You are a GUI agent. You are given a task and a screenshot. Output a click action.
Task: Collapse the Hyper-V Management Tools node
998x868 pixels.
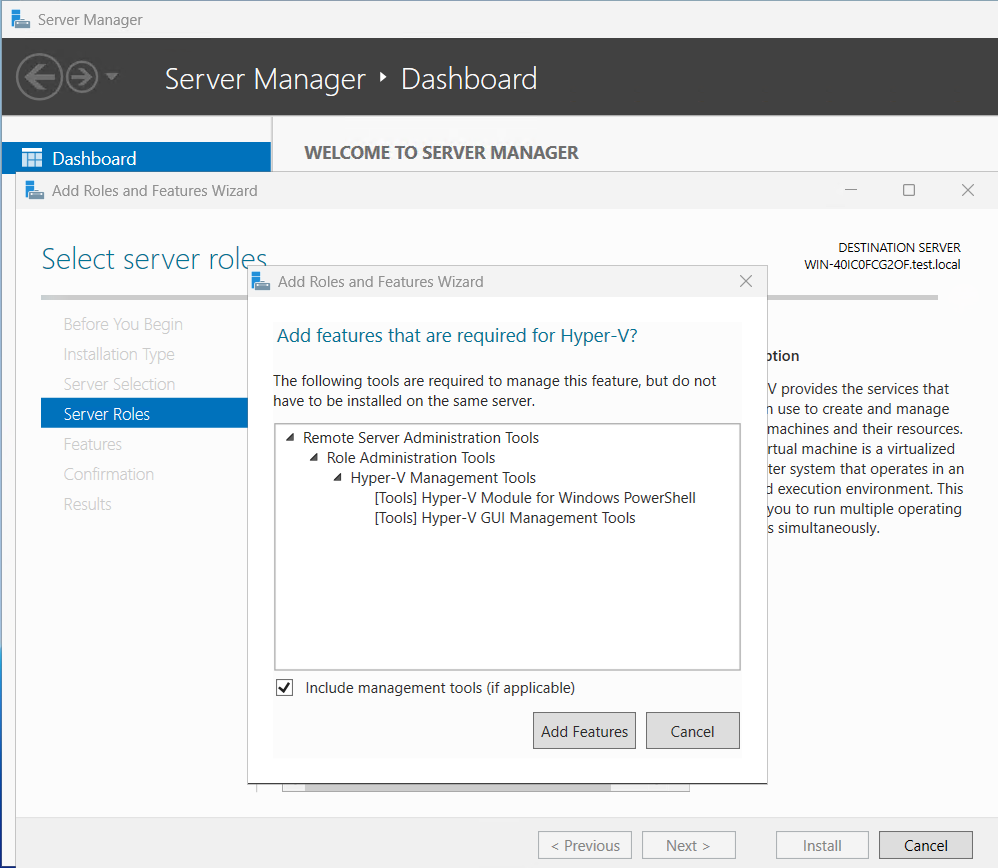point(337,478)
